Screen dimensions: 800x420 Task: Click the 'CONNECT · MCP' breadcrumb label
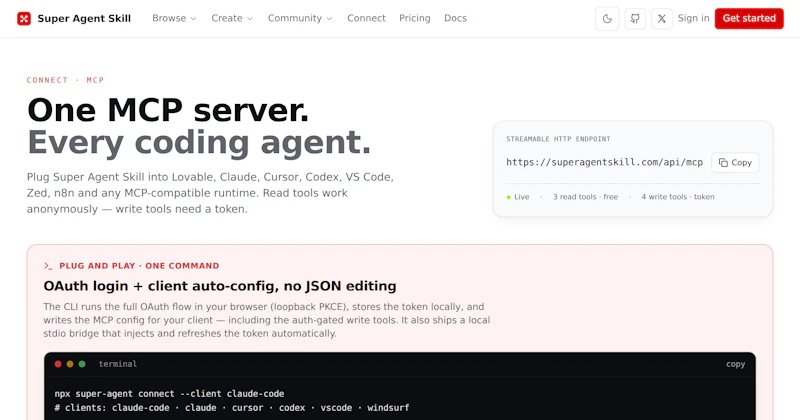click(65, 80)
